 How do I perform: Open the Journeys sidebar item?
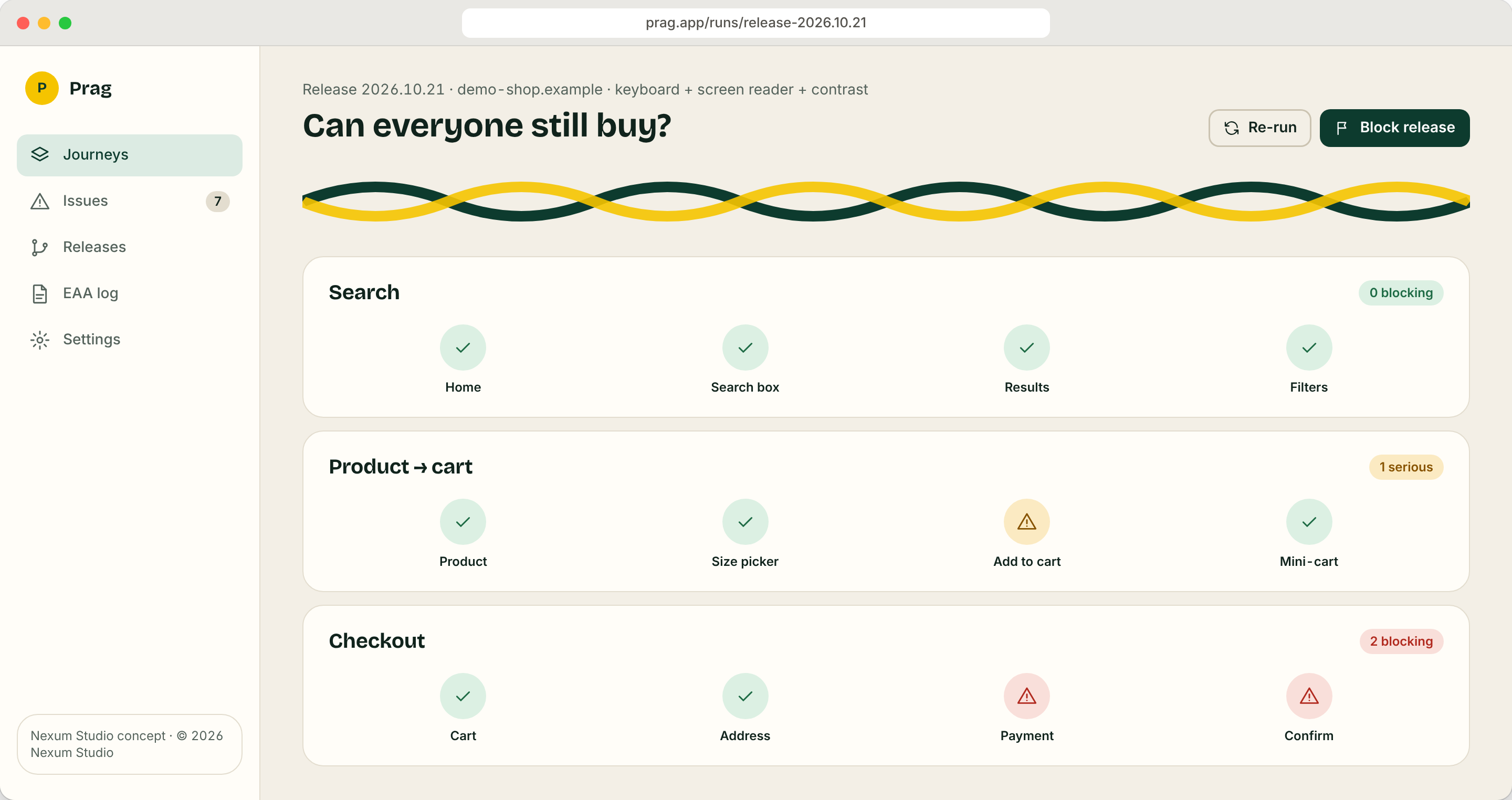(x=129, y=155)
